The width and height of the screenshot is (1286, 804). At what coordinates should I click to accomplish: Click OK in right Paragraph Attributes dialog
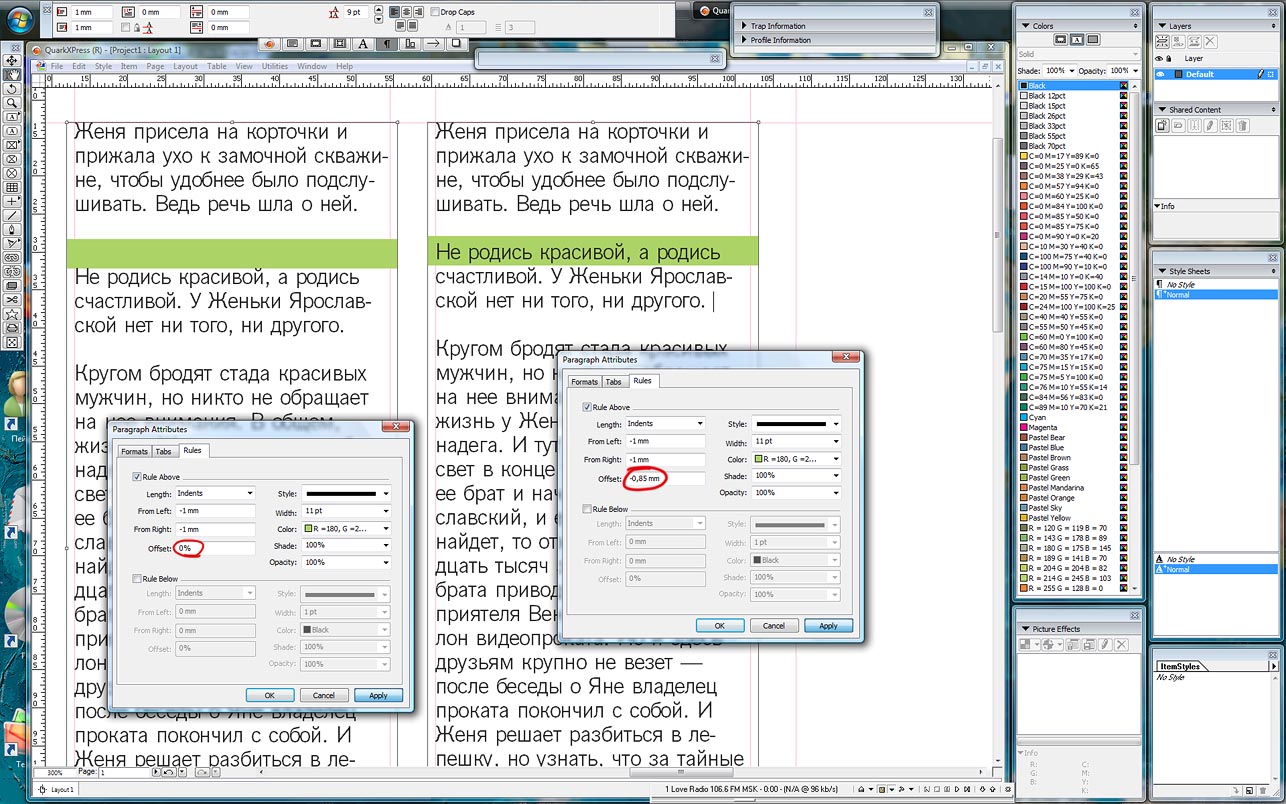[720, 625]
